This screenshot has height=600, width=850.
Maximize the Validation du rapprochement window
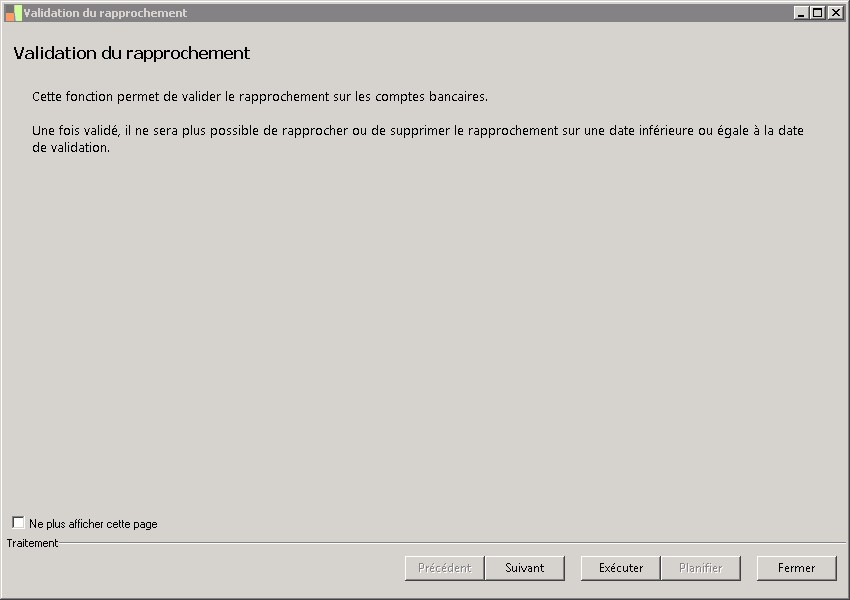tap(817, 13)
